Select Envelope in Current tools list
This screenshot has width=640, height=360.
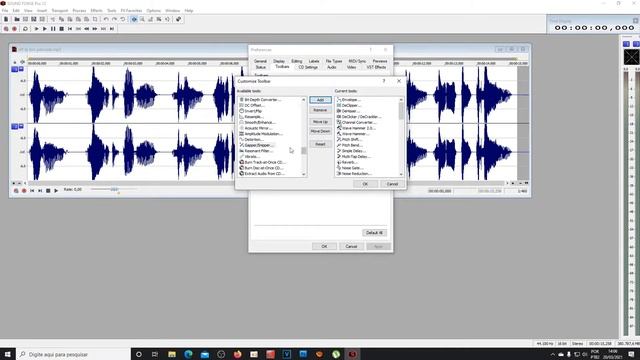348,100
